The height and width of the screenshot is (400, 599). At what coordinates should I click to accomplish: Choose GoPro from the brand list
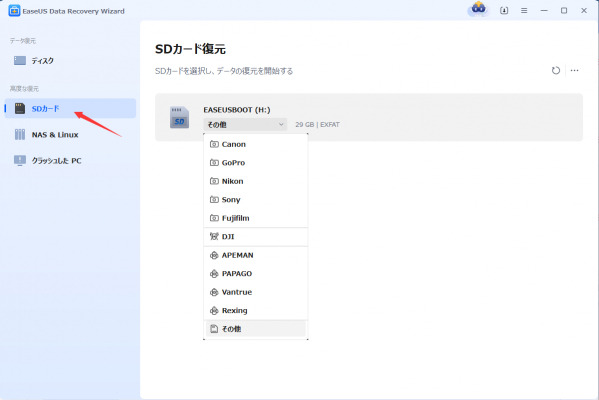tap(256, 163)
